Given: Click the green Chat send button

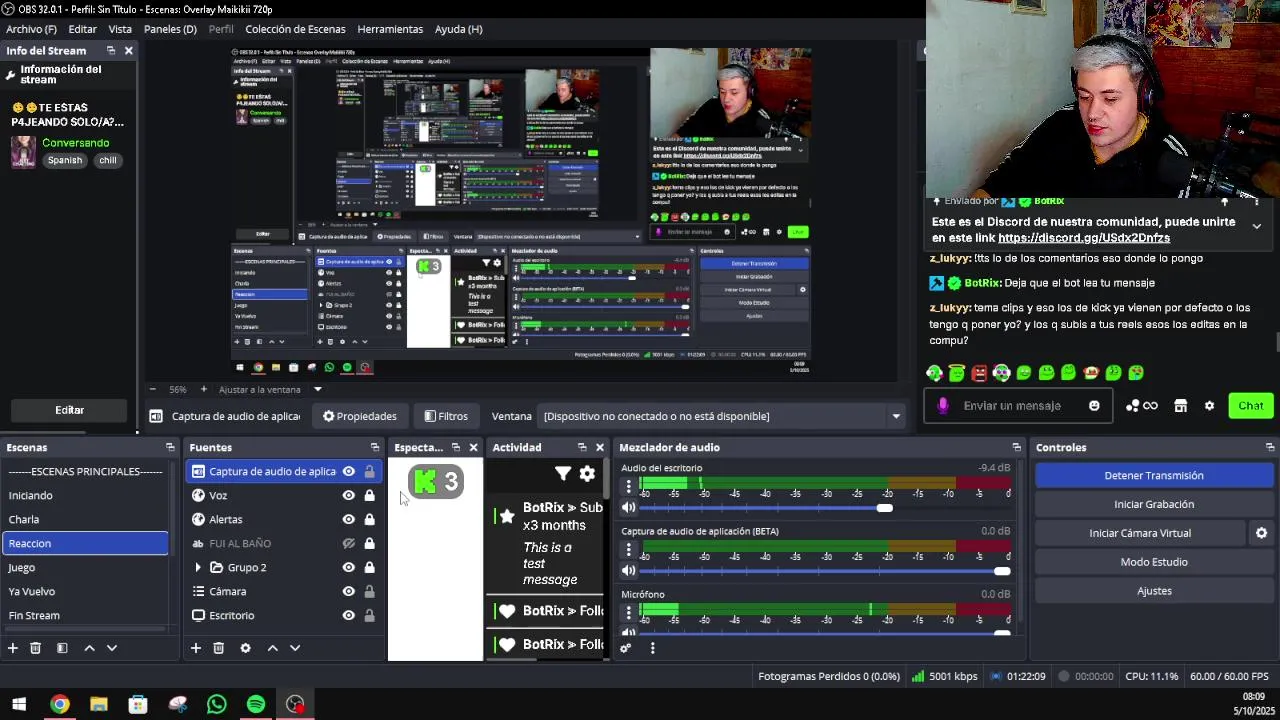Looking at the screenshot, I should point(1251,406).
